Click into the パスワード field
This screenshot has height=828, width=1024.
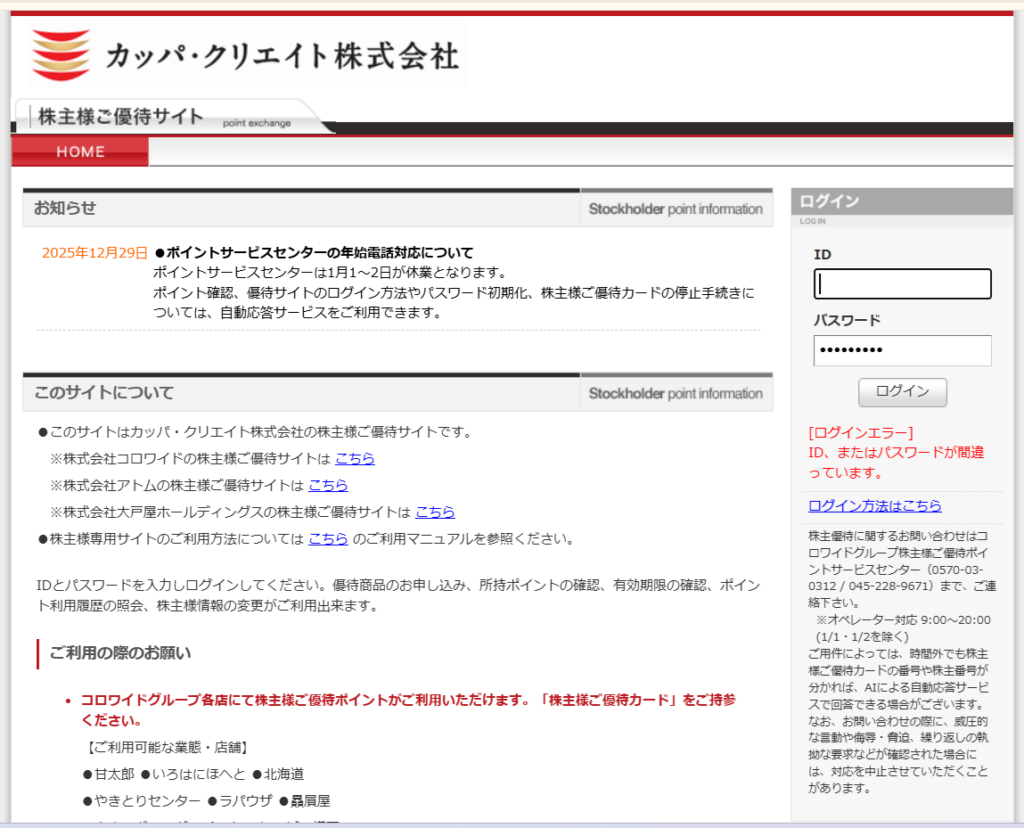902,350
